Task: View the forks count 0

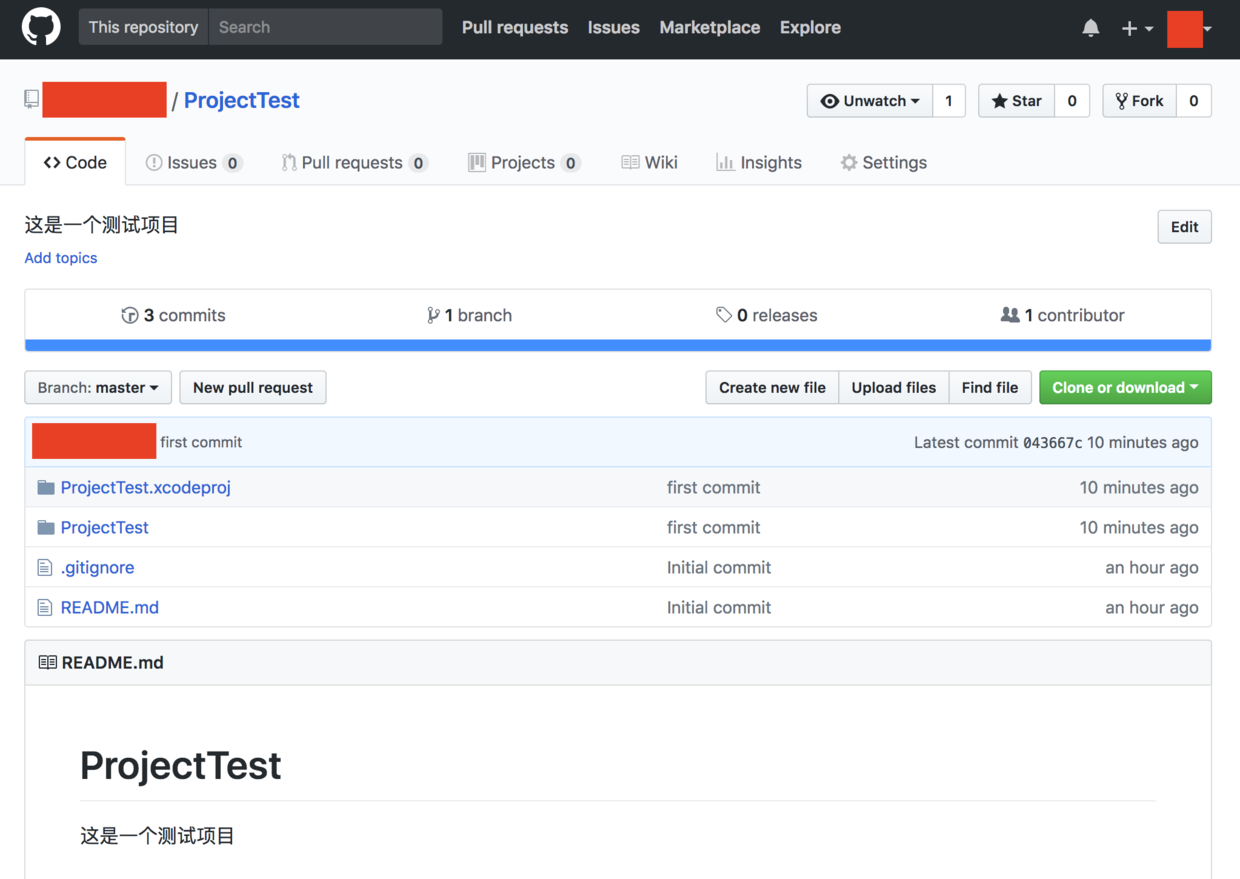Action: pyautogui.click(x=1194, y=101)
